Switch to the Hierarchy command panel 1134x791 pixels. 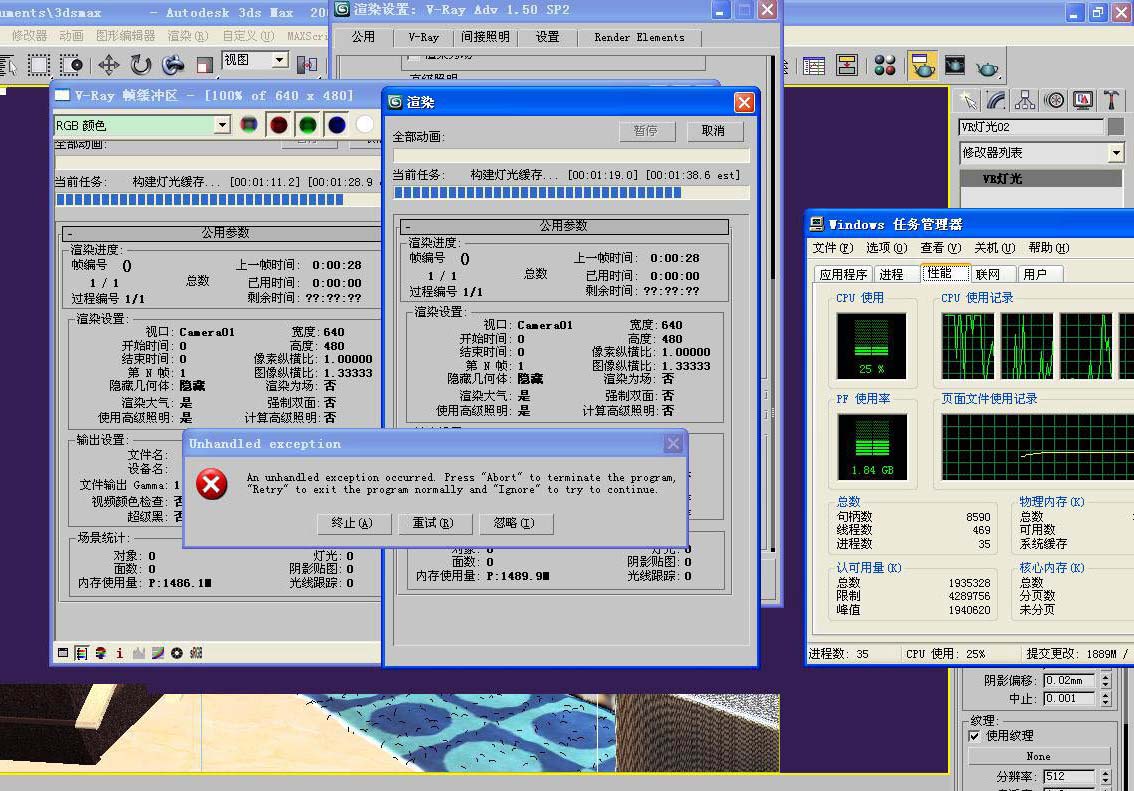coord(1025,100)
